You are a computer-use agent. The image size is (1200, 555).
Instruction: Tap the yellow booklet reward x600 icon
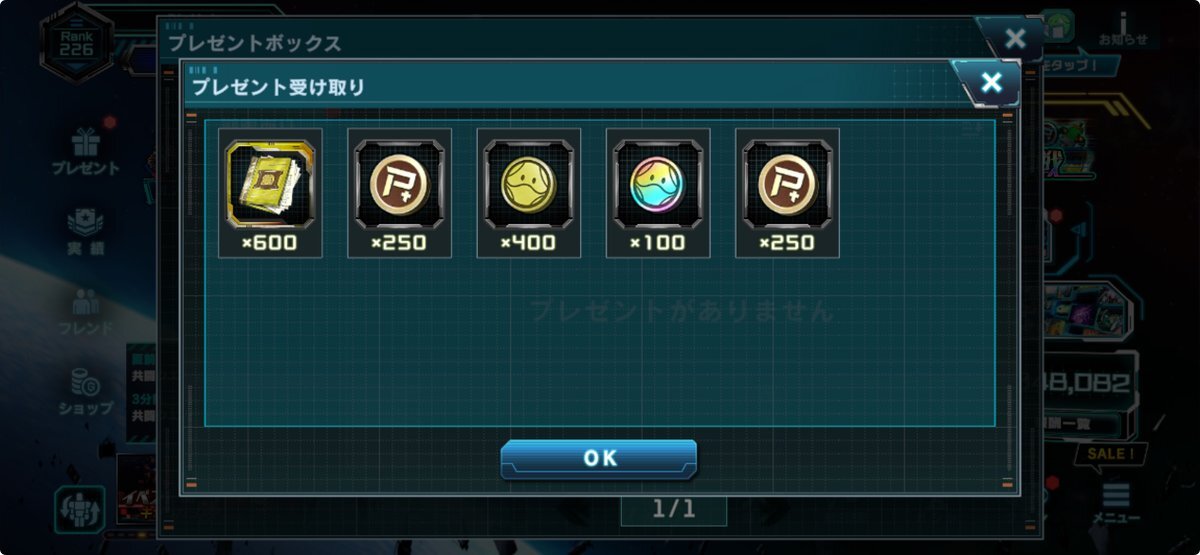tap(270, 193)
